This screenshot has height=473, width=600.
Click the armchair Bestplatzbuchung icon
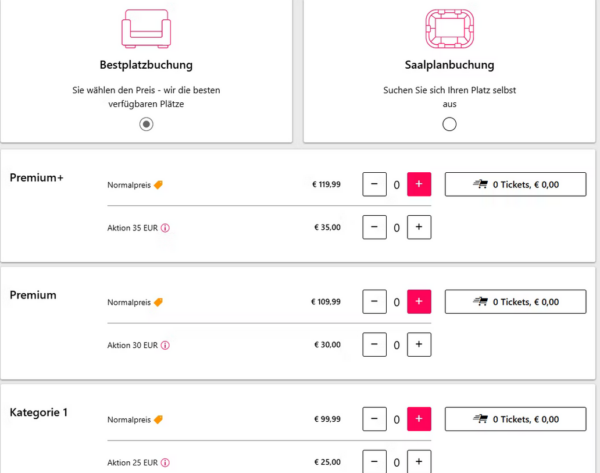click(x=146, y=28)
